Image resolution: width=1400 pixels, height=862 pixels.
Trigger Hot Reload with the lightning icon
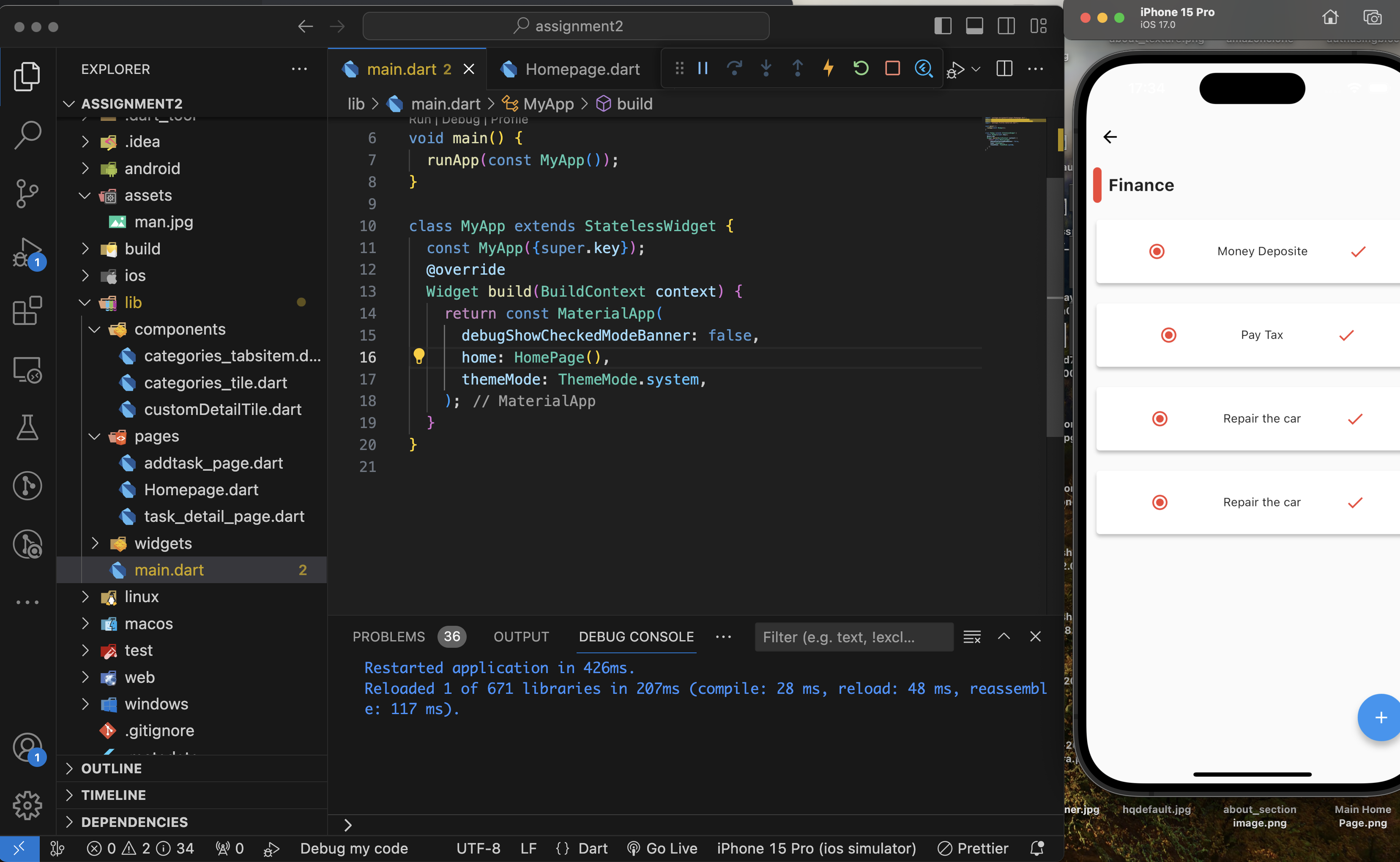[828, 68]
